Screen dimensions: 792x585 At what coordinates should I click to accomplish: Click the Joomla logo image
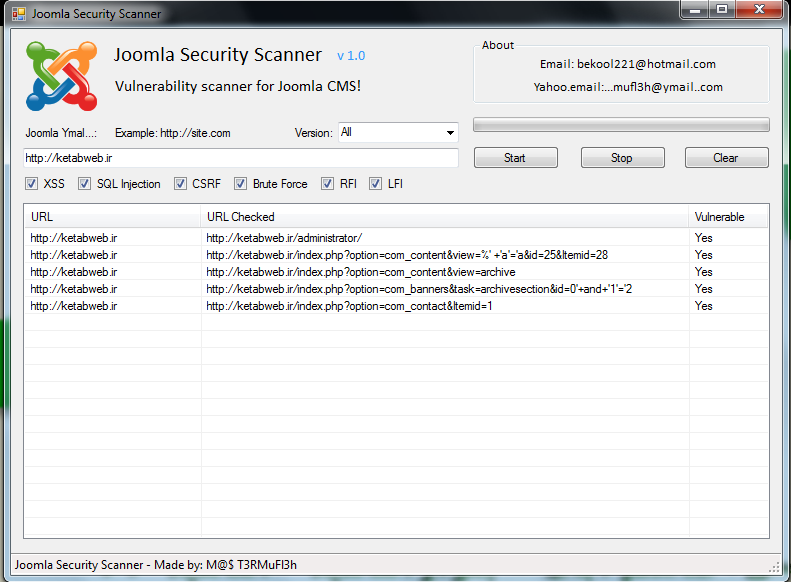61,76
